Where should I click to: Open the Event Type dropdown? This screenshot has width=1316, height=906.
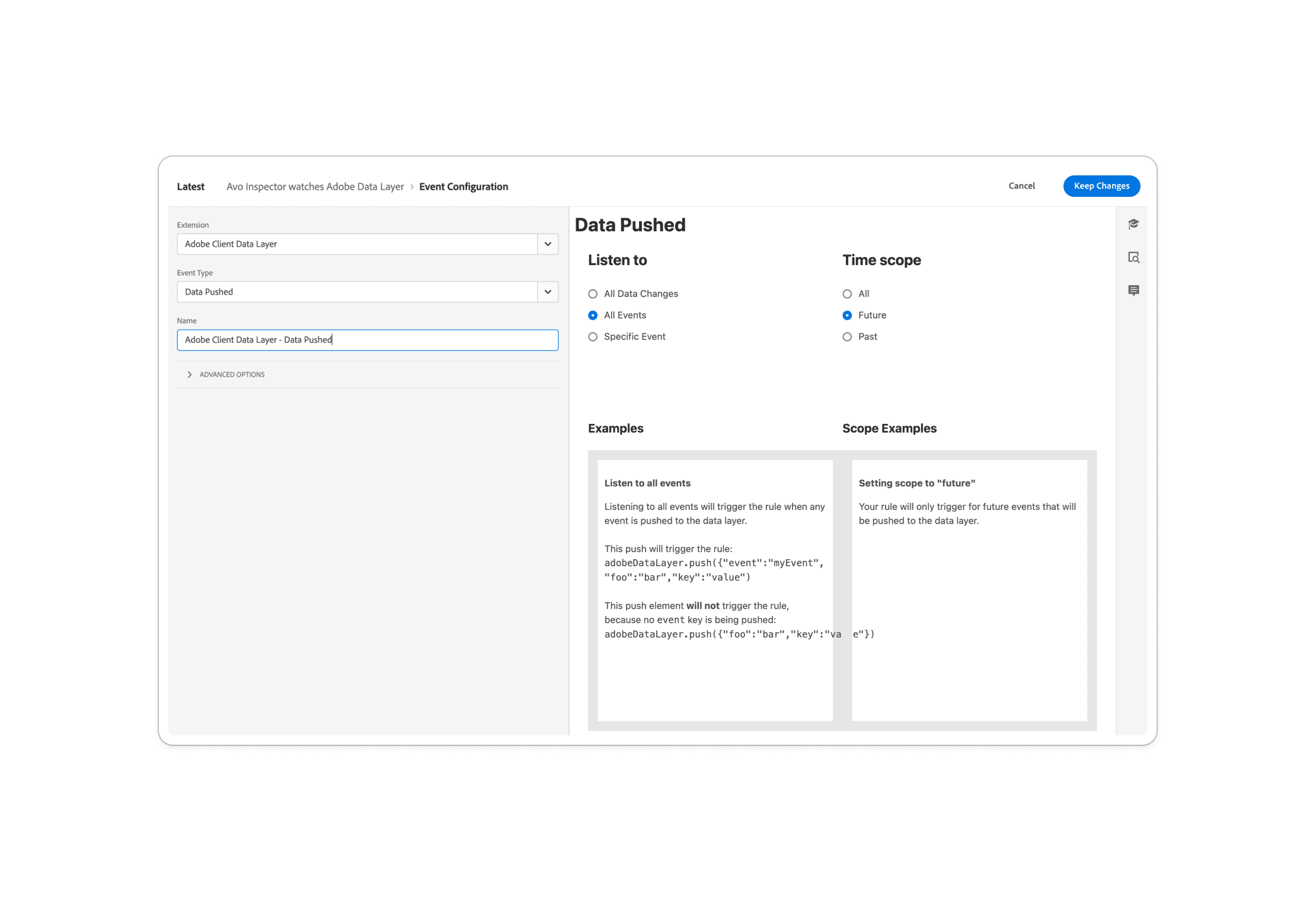click(x=547, y=292)
